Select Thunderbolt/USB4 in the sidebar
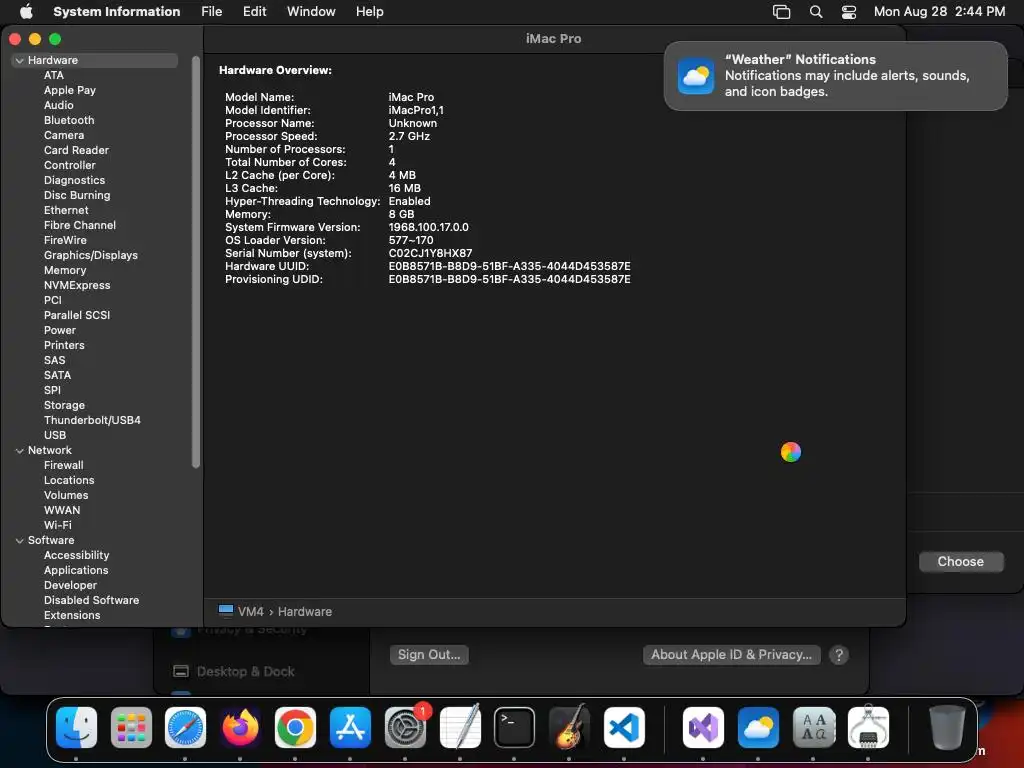This screenshot has width=1024, height=768. click(x=92, y=421)
